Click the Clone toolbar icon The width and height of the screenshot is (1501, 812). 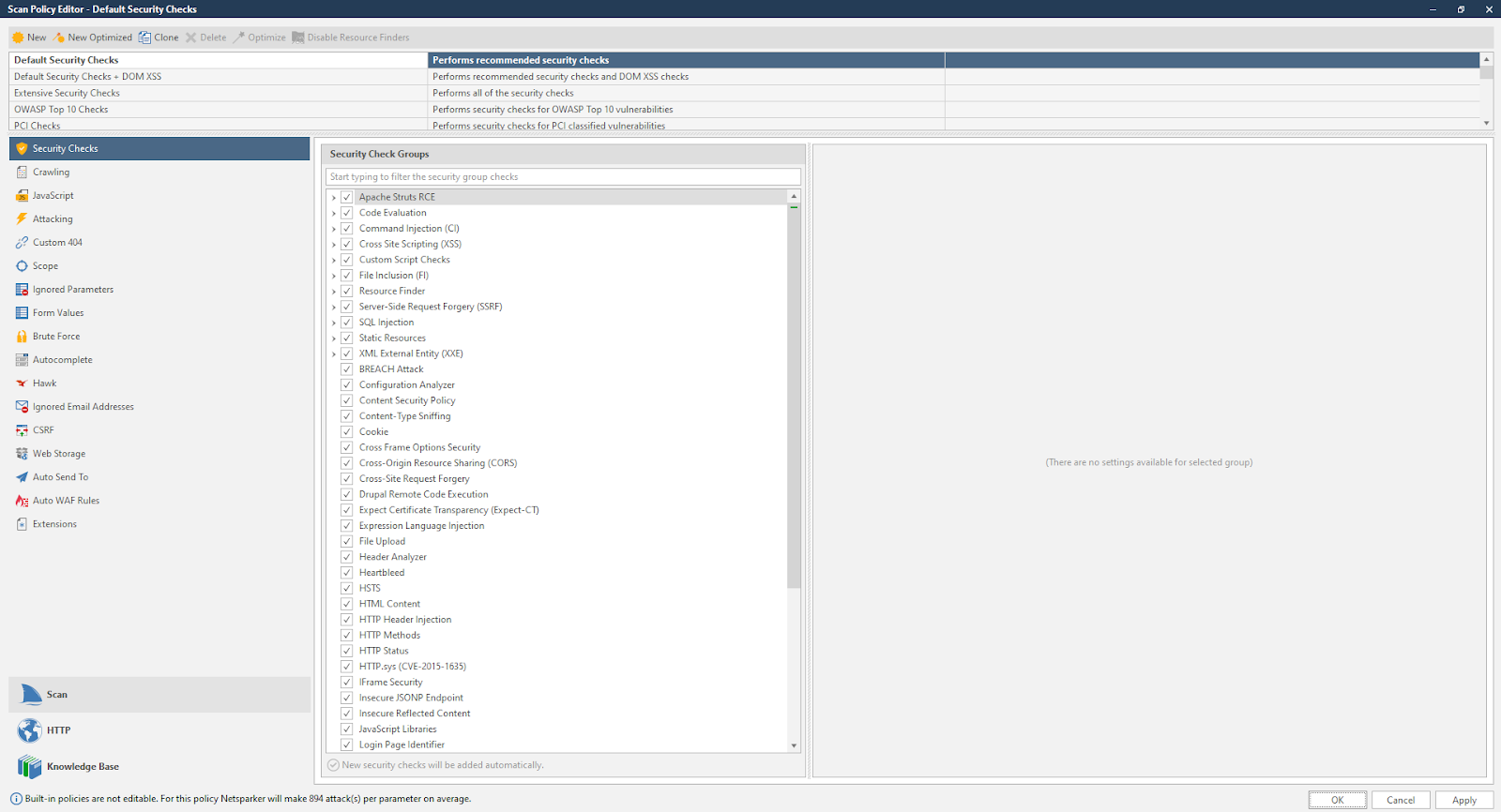pos(144,38)
